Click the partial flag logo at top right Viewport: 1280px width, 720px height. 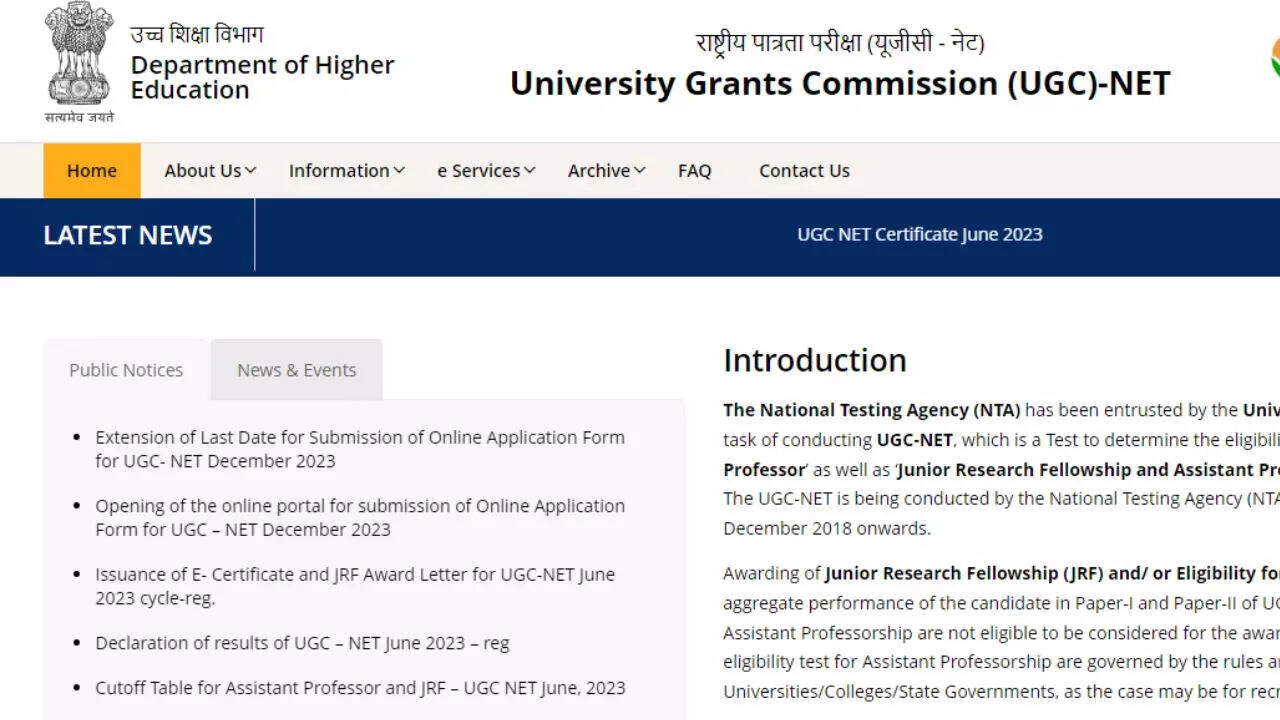click(1274, 57)
